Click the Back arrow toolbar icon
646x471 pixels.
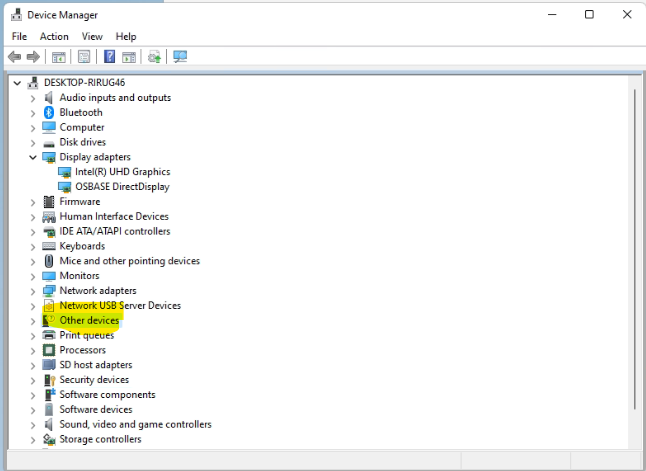point(15,57)
